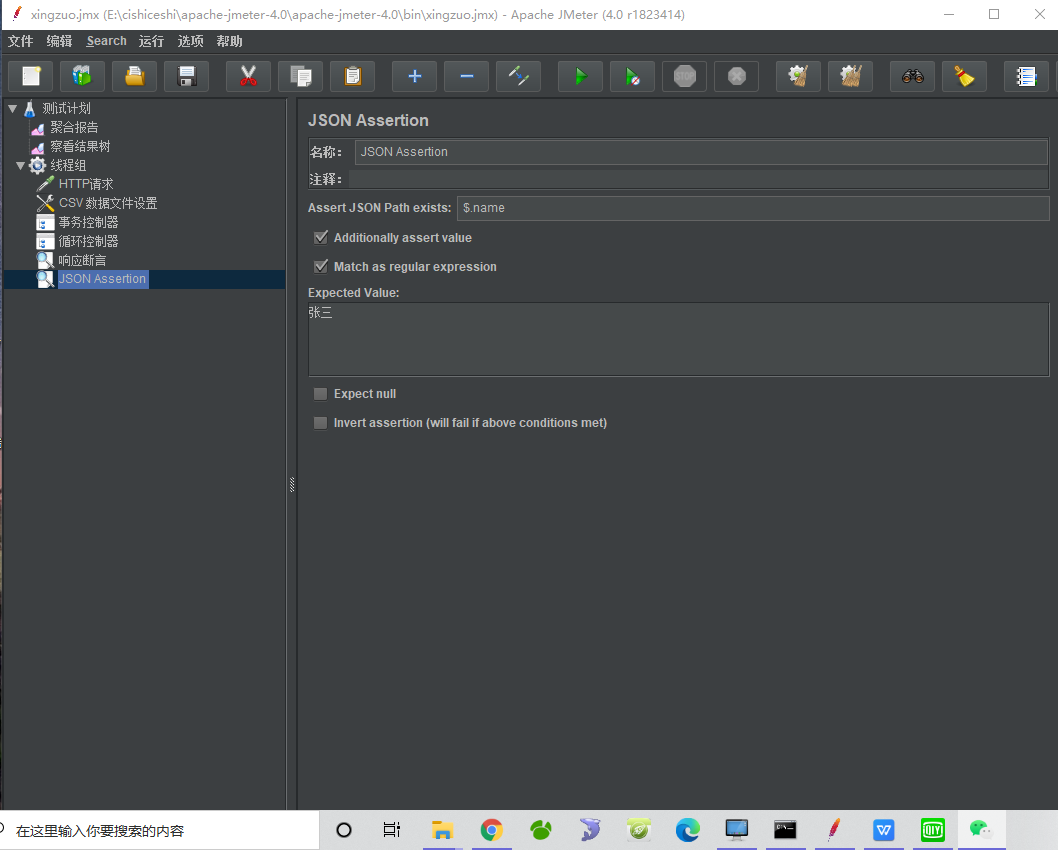Open the Search menu
The width and height of the screenshot is (1058, 850).
pos(107,41)
